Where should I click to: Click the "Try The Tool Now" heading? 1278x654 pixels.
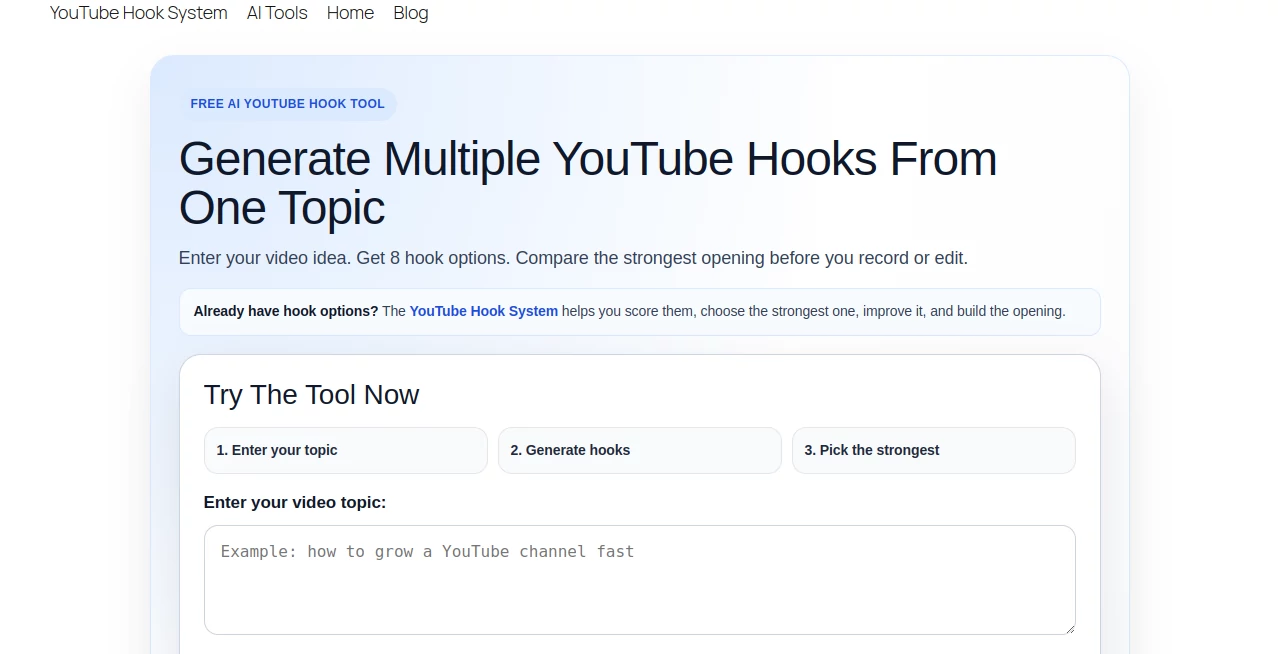311,395
